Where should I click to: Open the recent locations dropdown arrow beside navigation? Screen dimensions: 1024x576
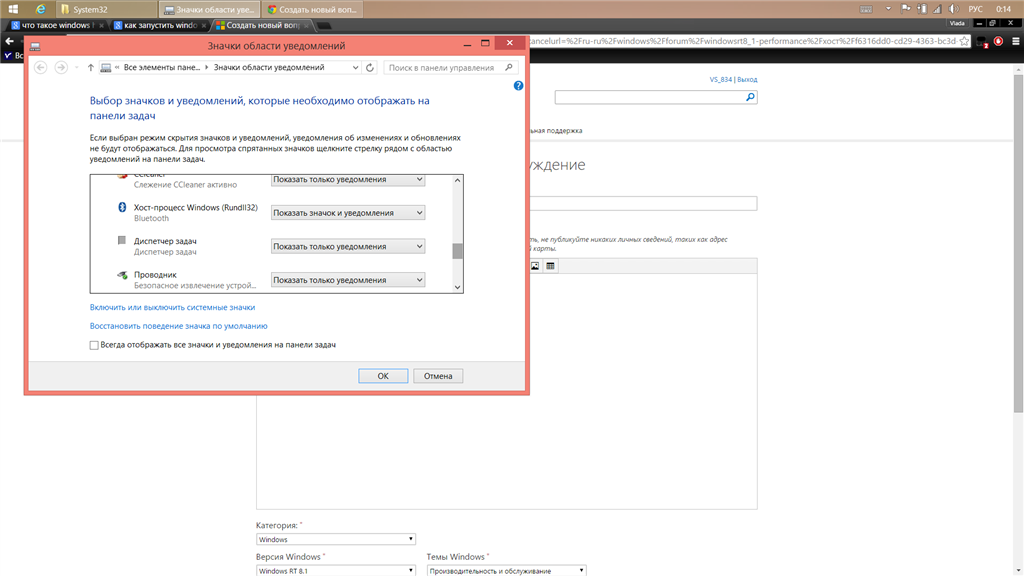coord(76,67)
